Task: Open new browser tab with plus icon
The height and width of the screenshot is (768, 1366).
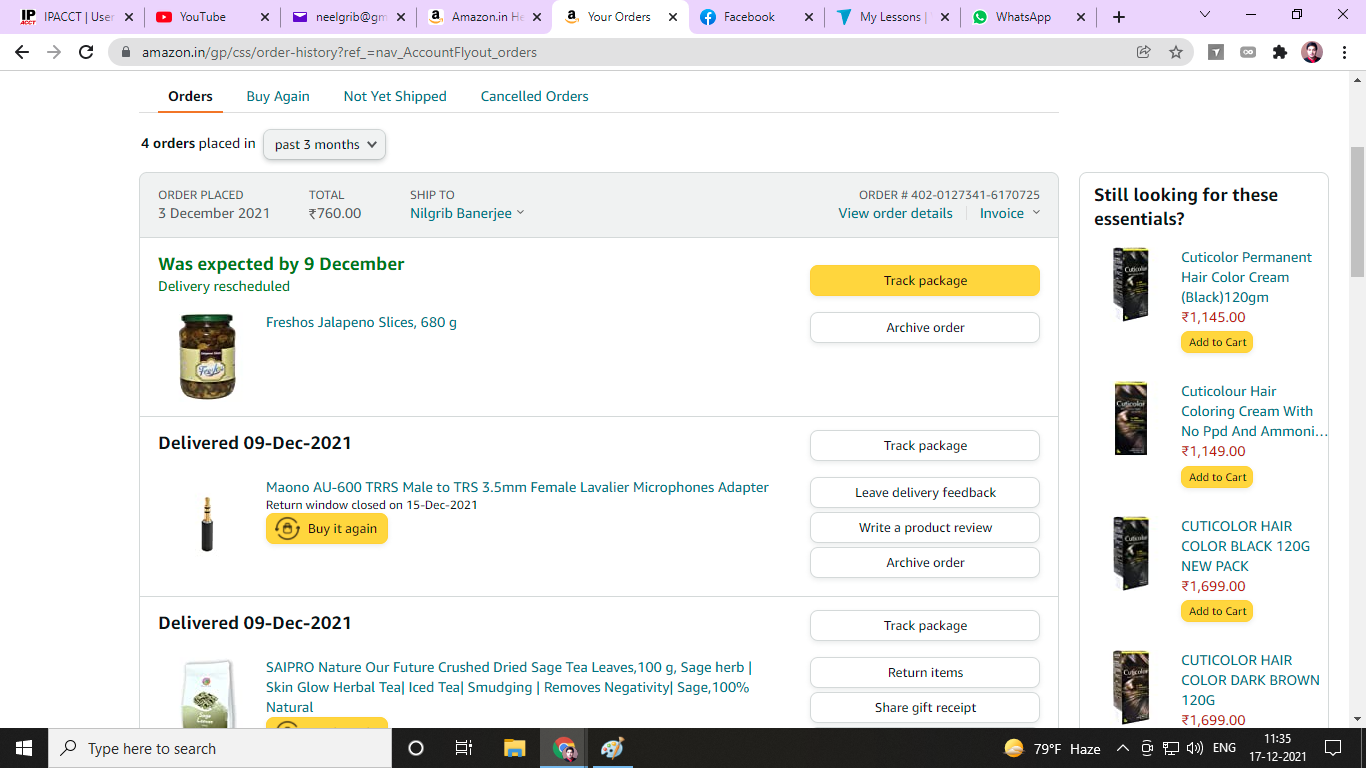Action: tap(1118, 17)
